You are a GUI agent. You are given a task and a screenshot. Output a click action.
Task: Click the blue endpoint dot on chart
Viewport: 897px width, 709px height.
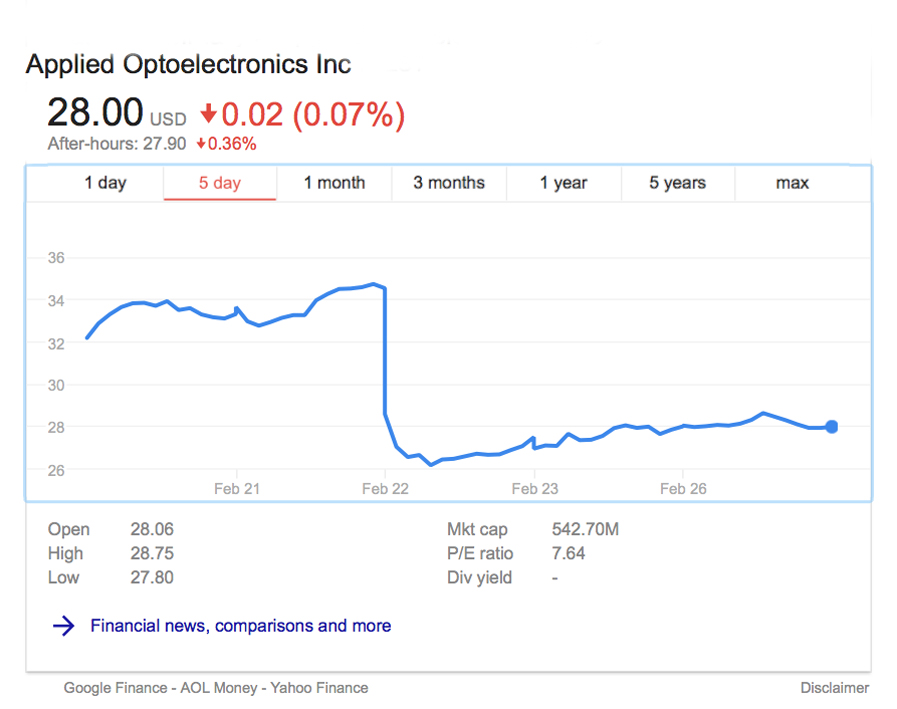[831, 427]
